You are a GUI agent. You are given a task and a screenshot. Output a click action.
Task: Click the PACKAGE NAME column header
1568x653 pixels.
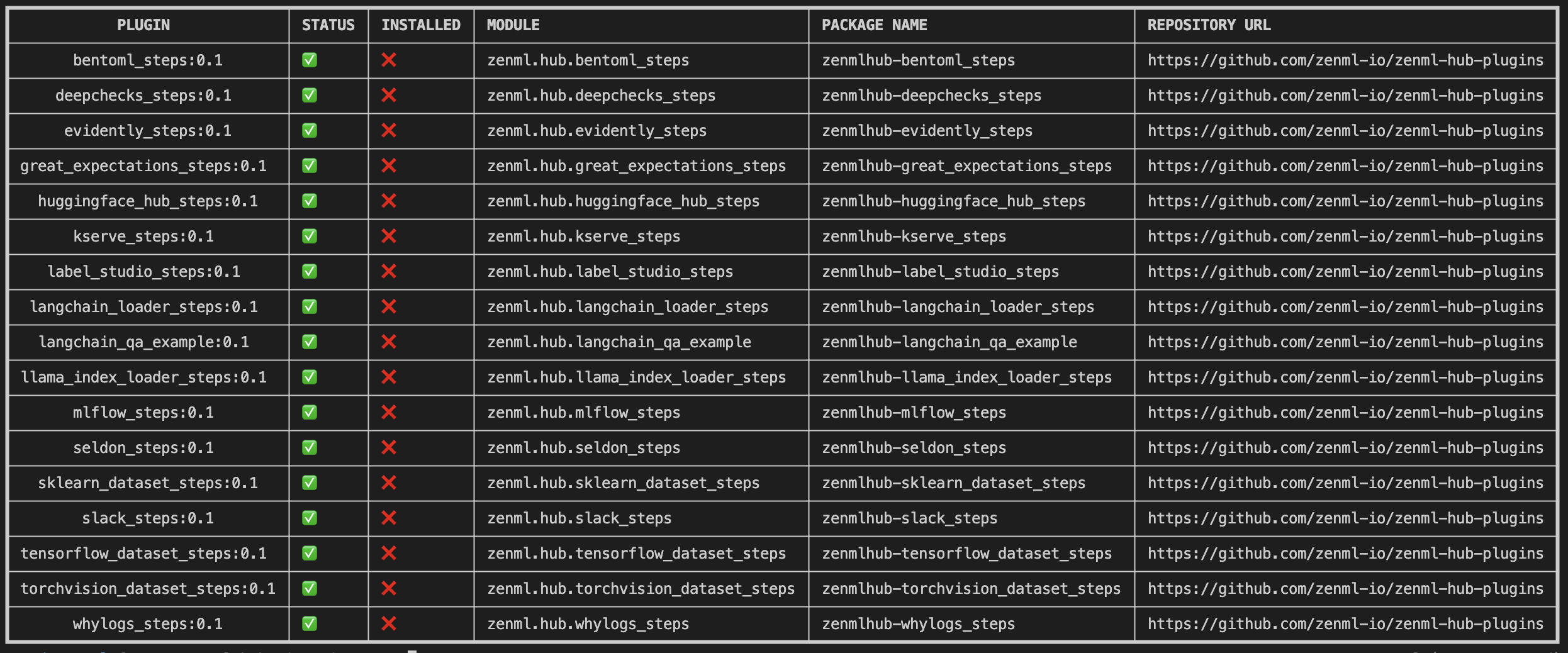[x=874, y=25]
